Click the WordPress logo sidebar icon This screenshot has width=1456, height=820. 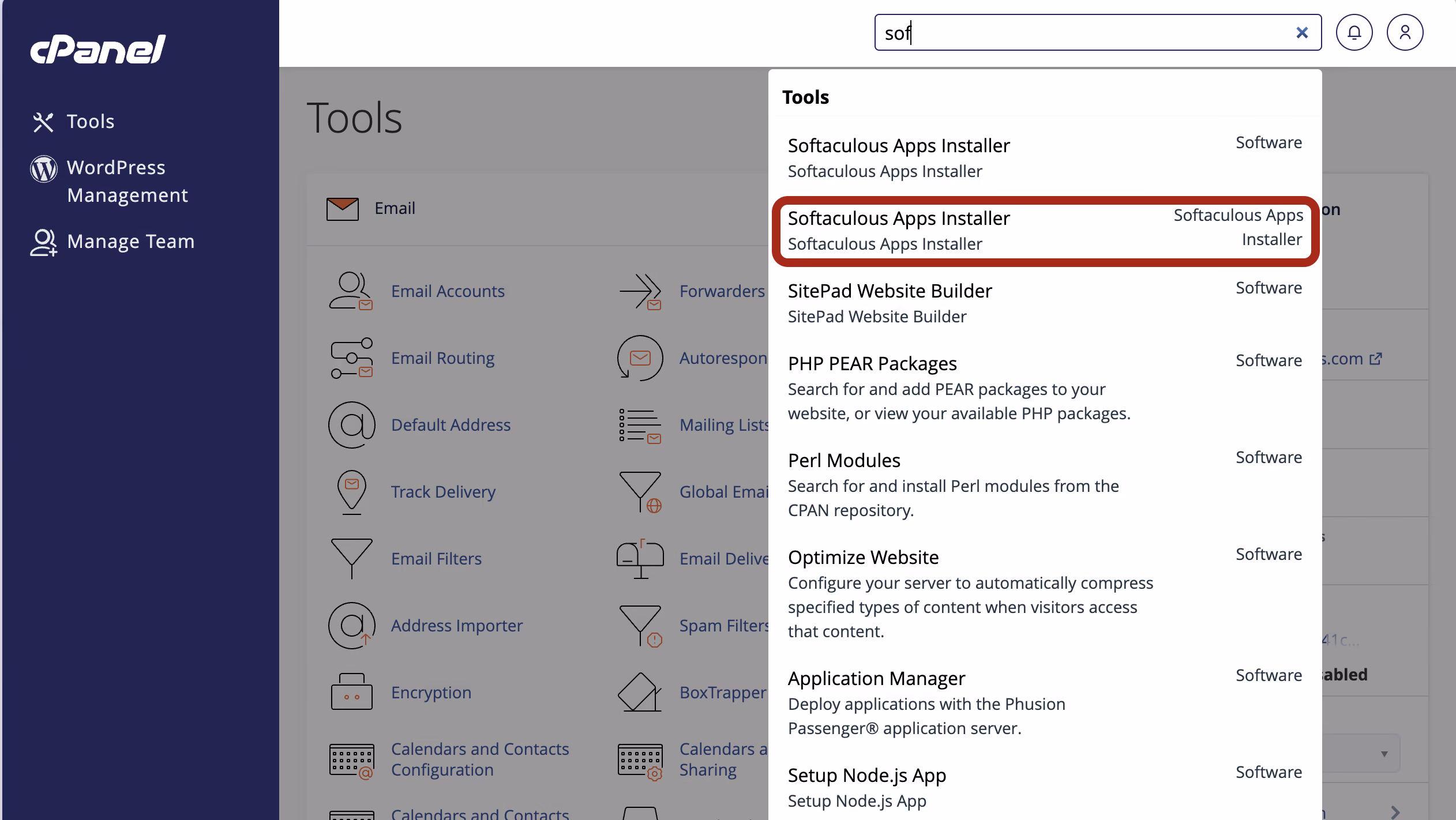pos(44,168)
